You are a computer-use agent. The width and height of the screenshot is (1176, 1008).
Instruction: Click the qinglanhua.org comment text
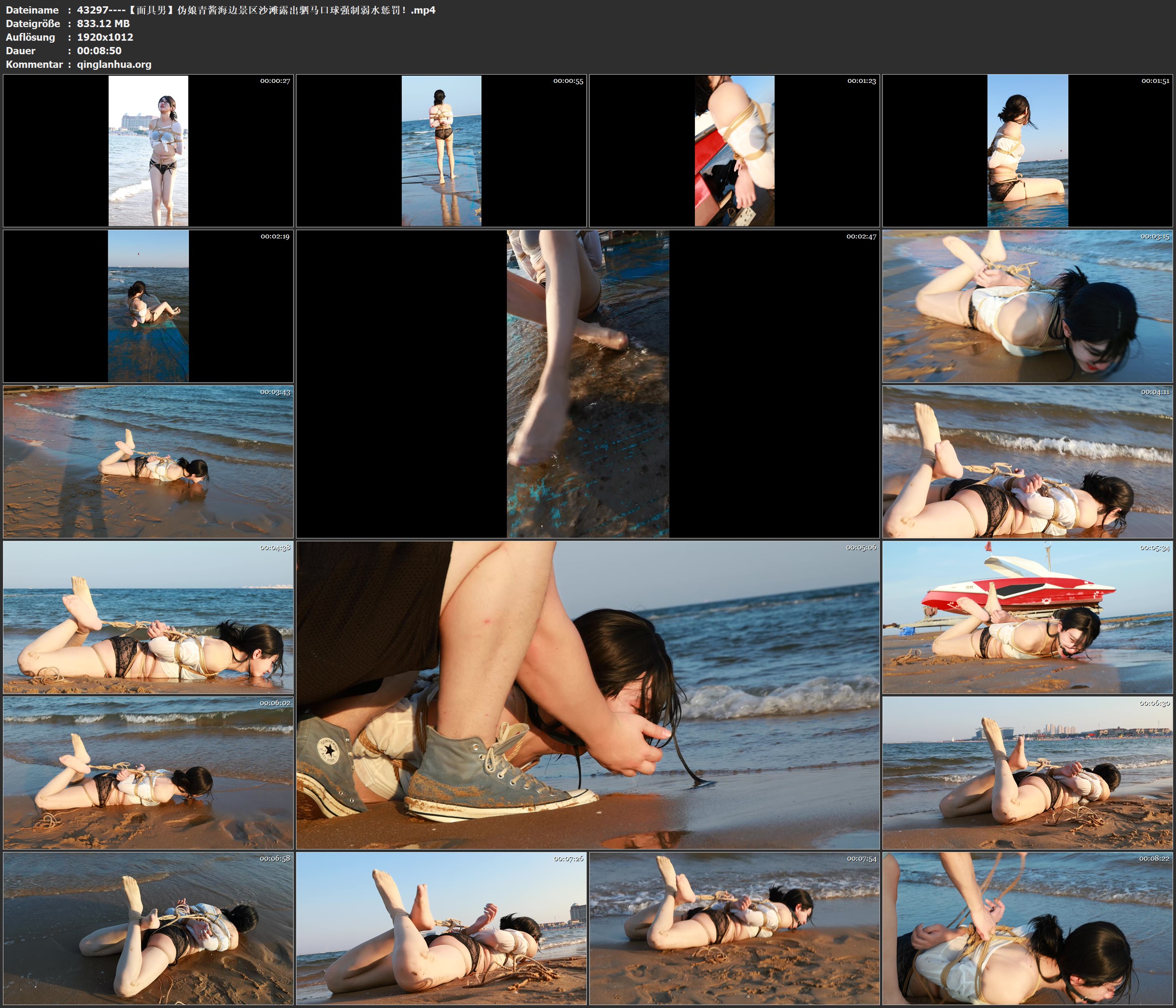point(114,65)
